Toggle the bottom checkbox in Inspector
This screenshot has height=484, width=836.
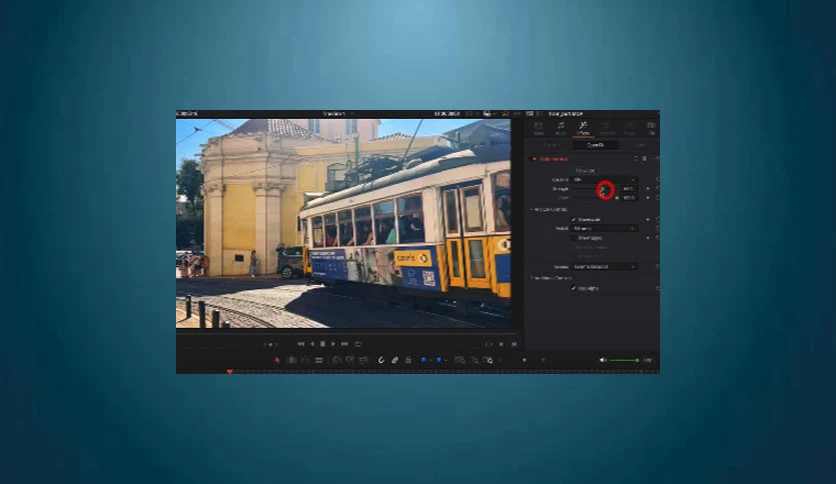click(x=574, y=288)
